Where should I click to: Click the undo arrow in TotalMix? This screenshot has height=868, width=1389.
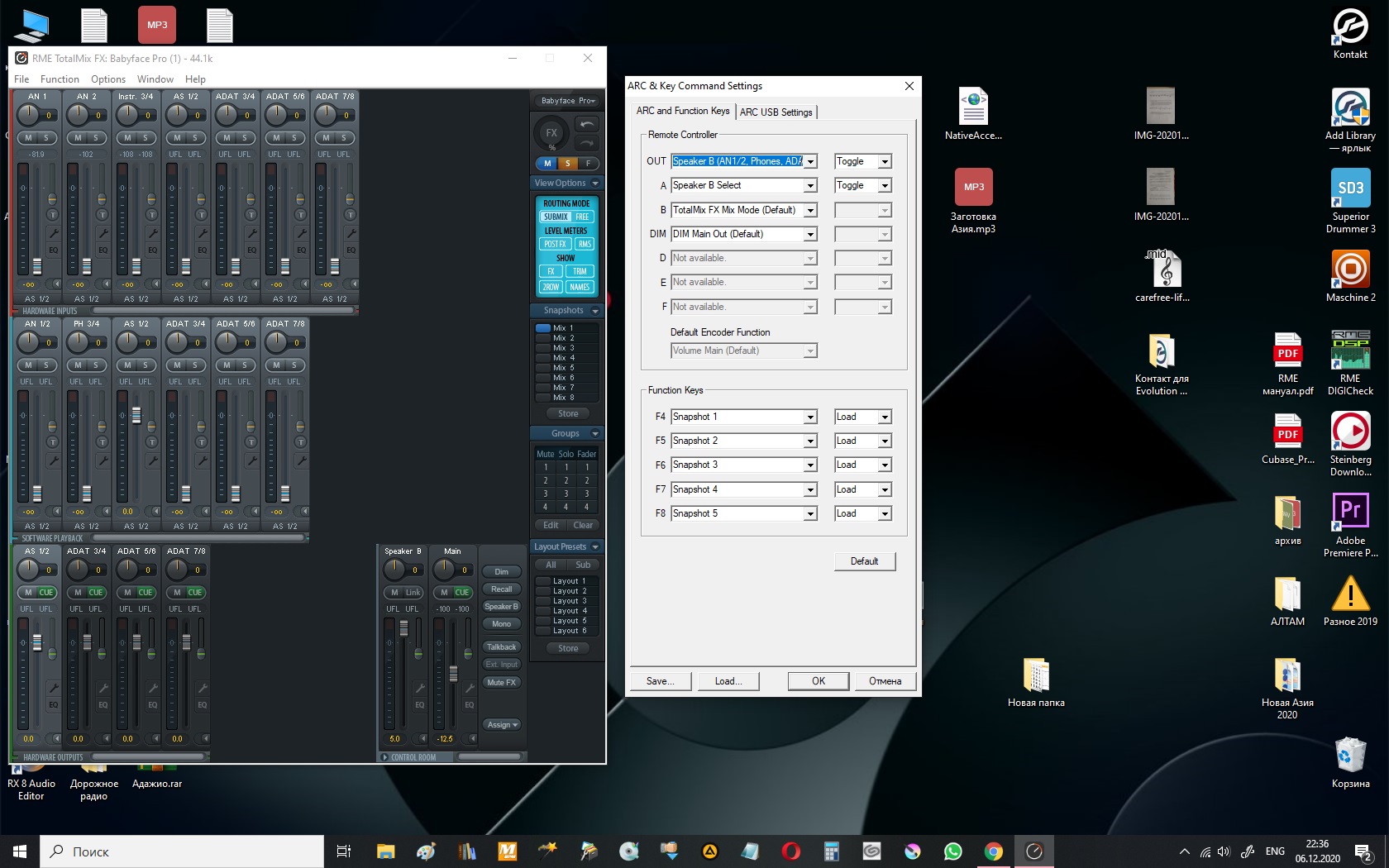(x=586, y=124)
